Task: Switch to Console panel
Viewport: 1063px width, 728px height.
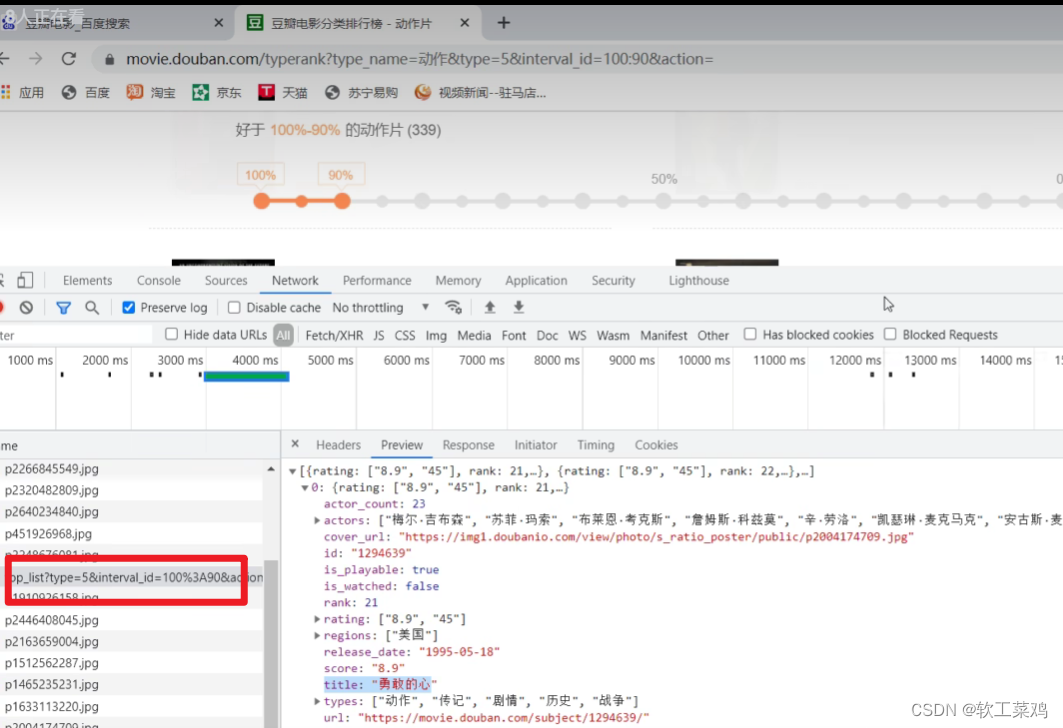Action: 159,281
